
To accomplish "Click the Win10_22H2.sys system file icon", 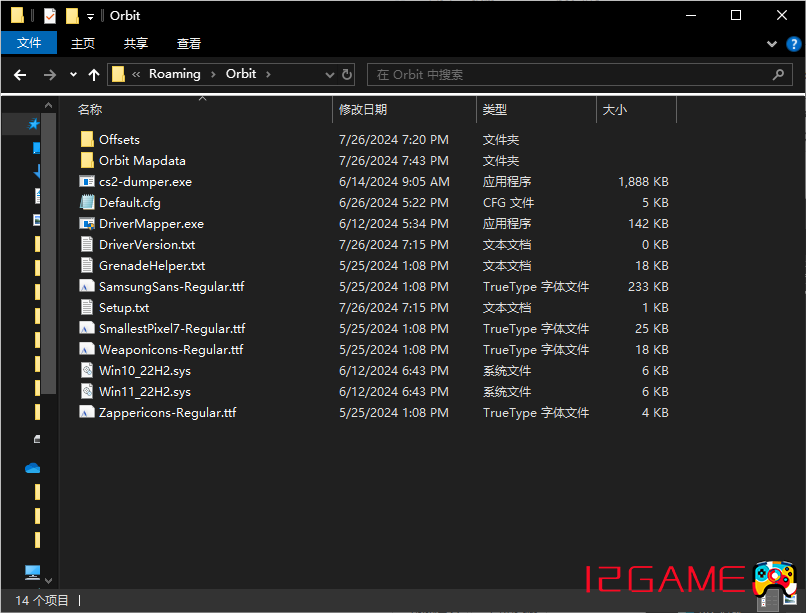I will pyautogui.click(x=87, y=370).
